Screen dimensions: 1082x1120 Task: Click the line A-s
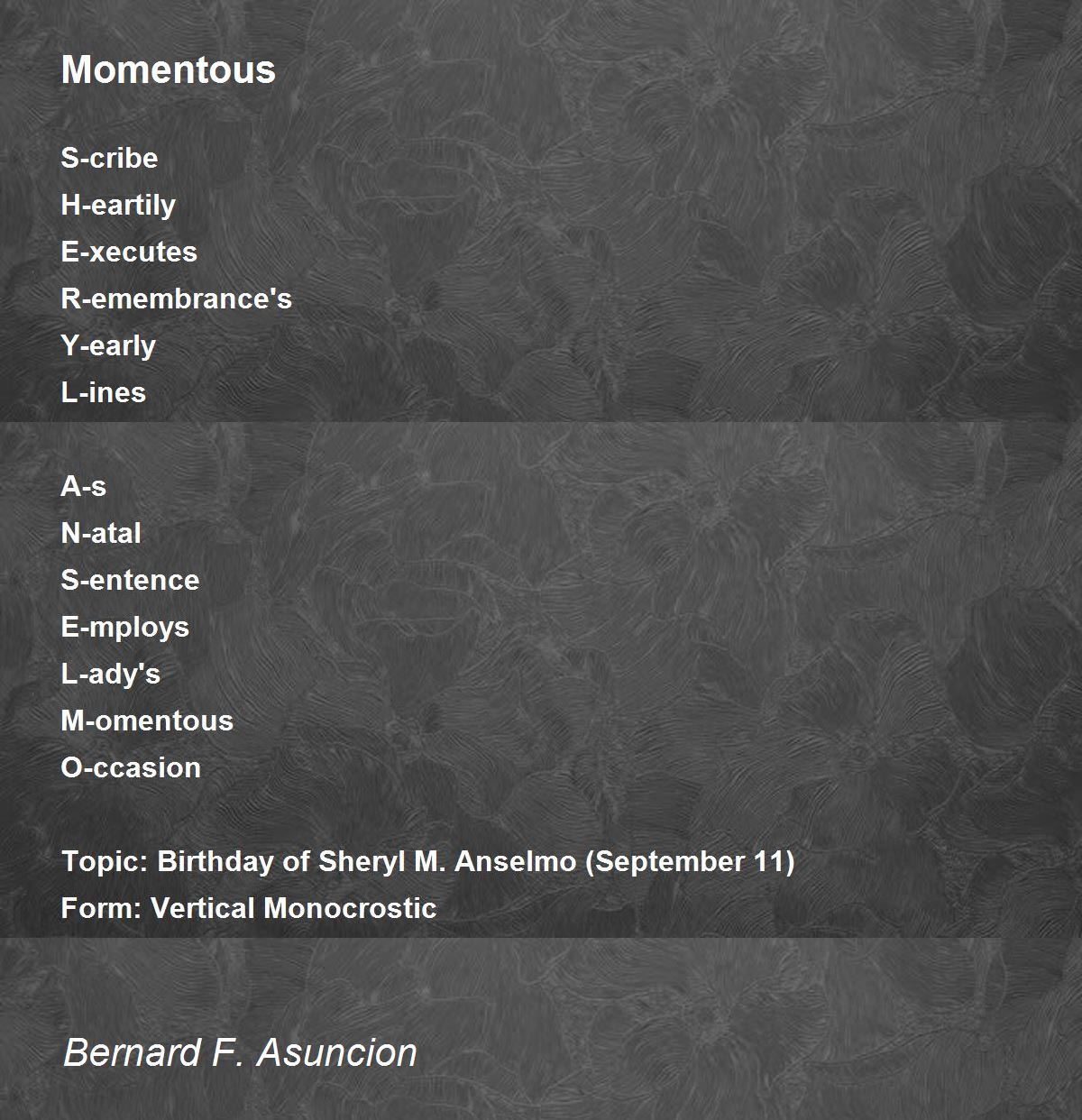pyautogui.click(x=83, y=486)
